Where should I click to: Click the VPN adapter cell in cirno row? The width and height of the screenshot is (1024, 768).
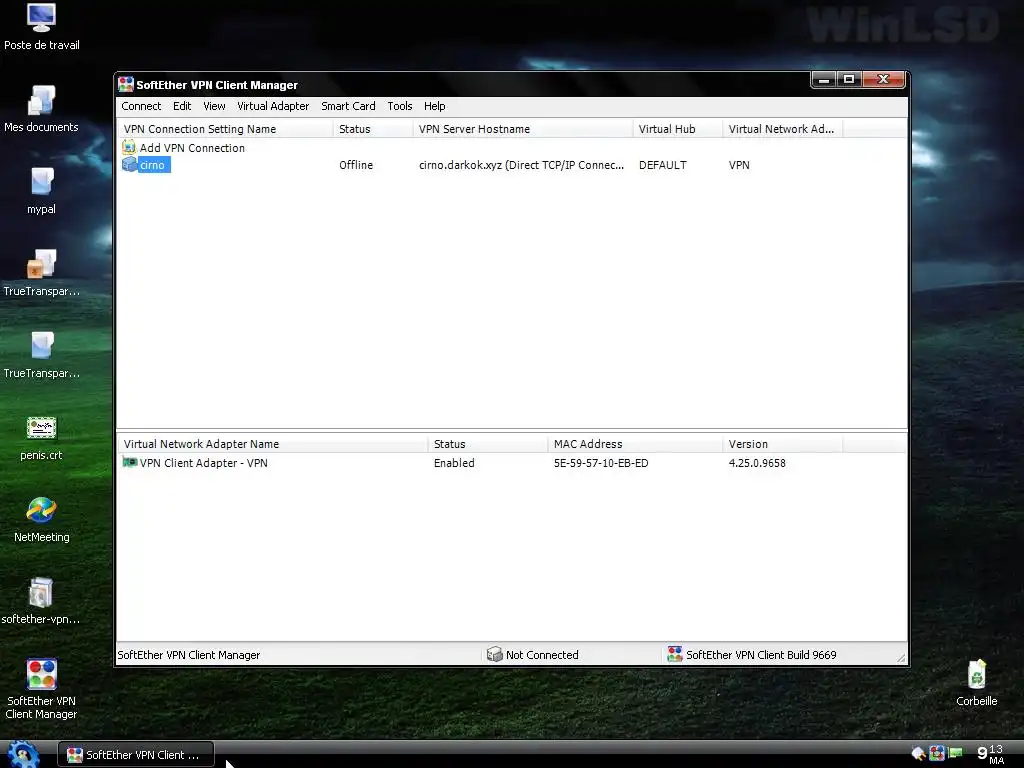pyautogui.click(x=739, y=165)
